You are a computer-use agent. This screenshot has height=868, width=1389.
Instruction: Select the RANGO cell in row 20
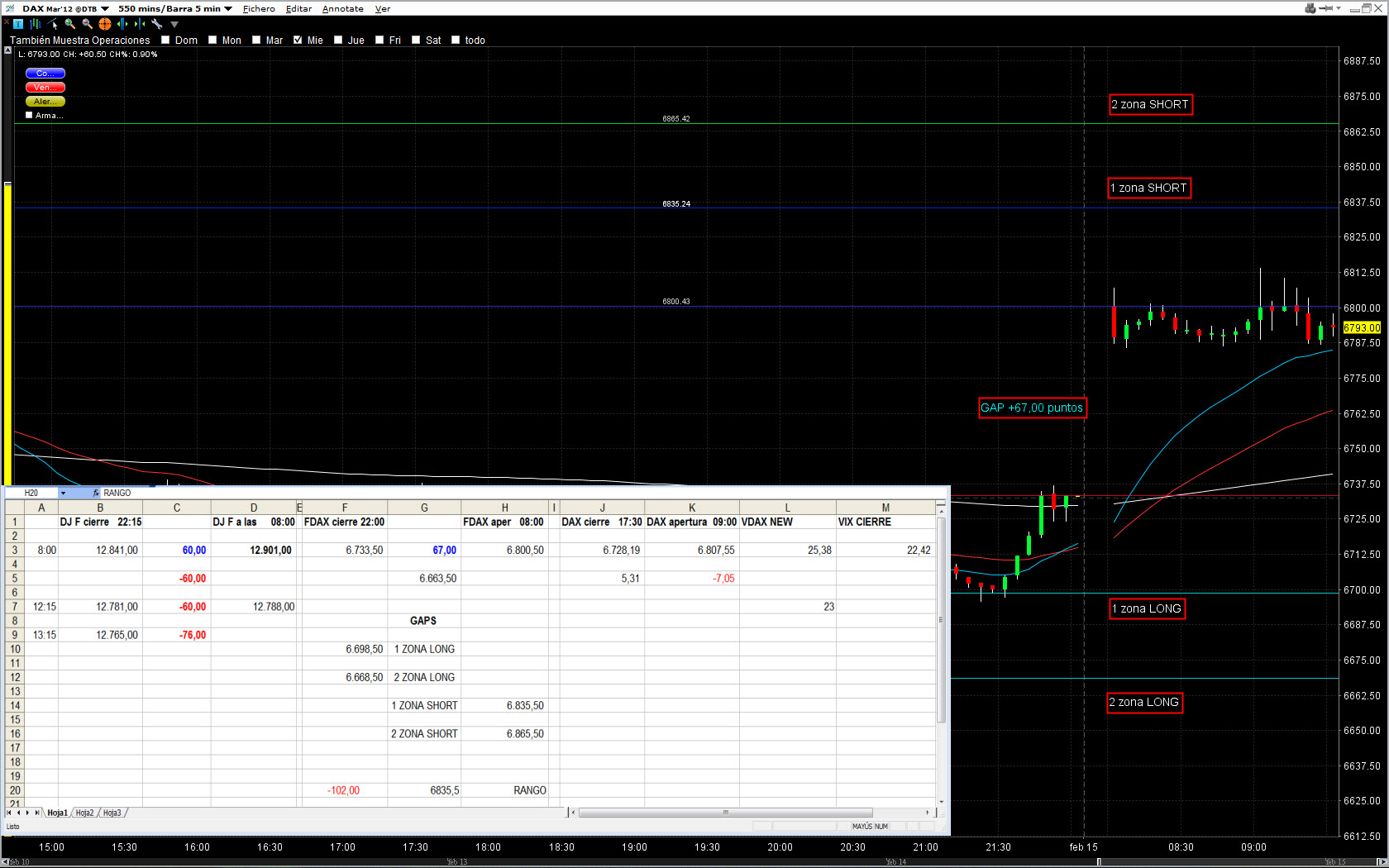tap(505, 790)
